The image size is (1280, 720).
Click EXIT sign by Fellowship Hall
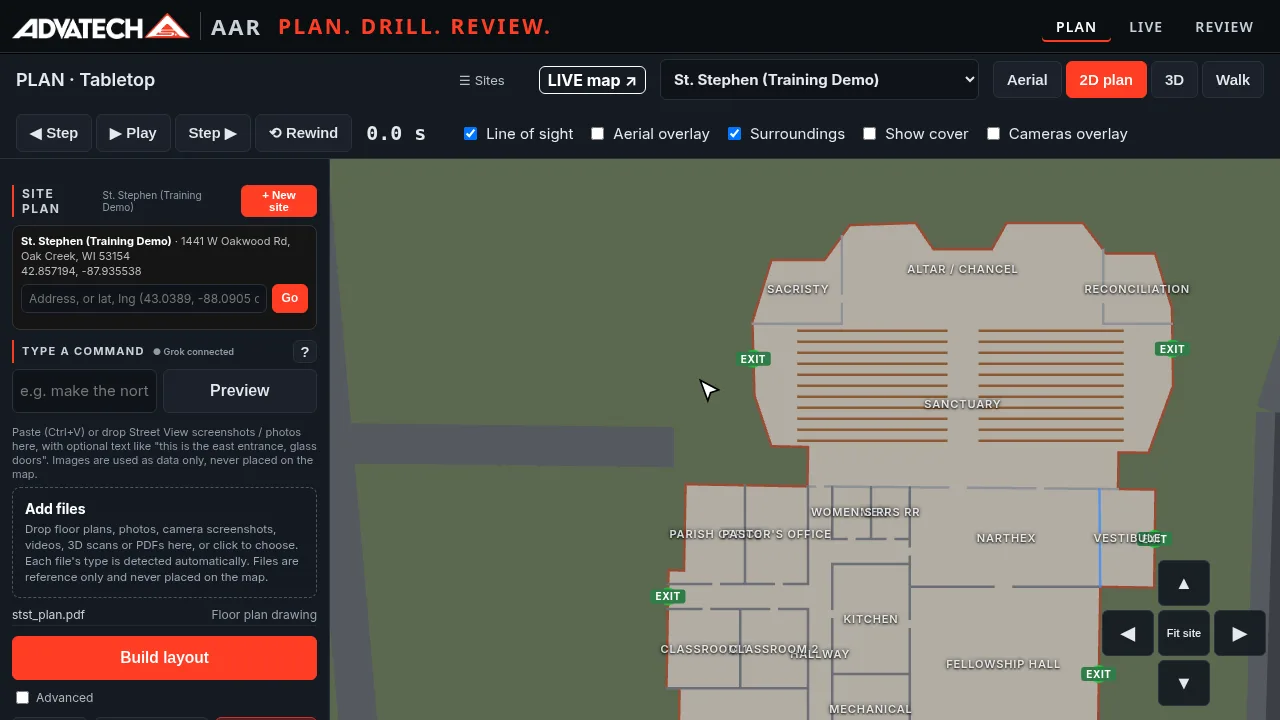(x=1099, y=674)
